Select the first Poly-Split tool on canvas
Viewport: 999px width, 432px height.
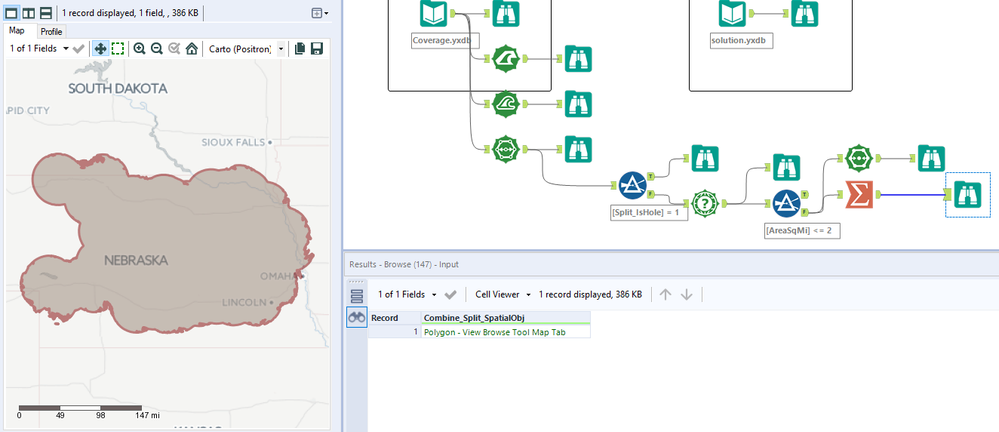click(x=506, y=149)
